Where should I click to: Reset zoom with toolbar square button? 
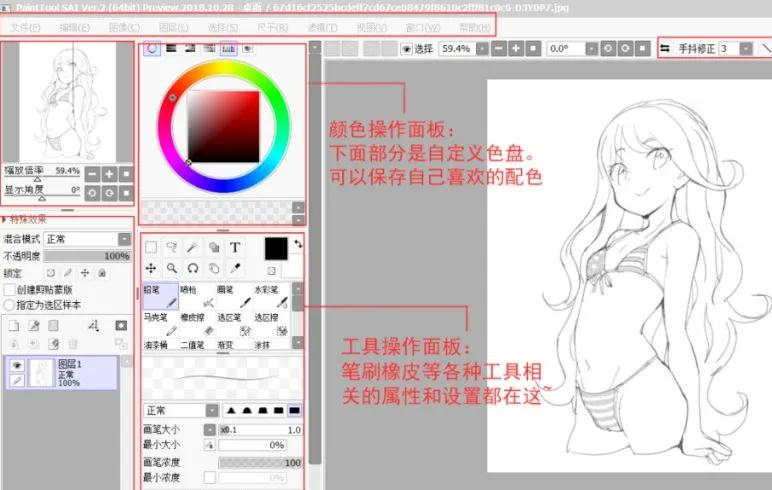[x=533, y=49]
